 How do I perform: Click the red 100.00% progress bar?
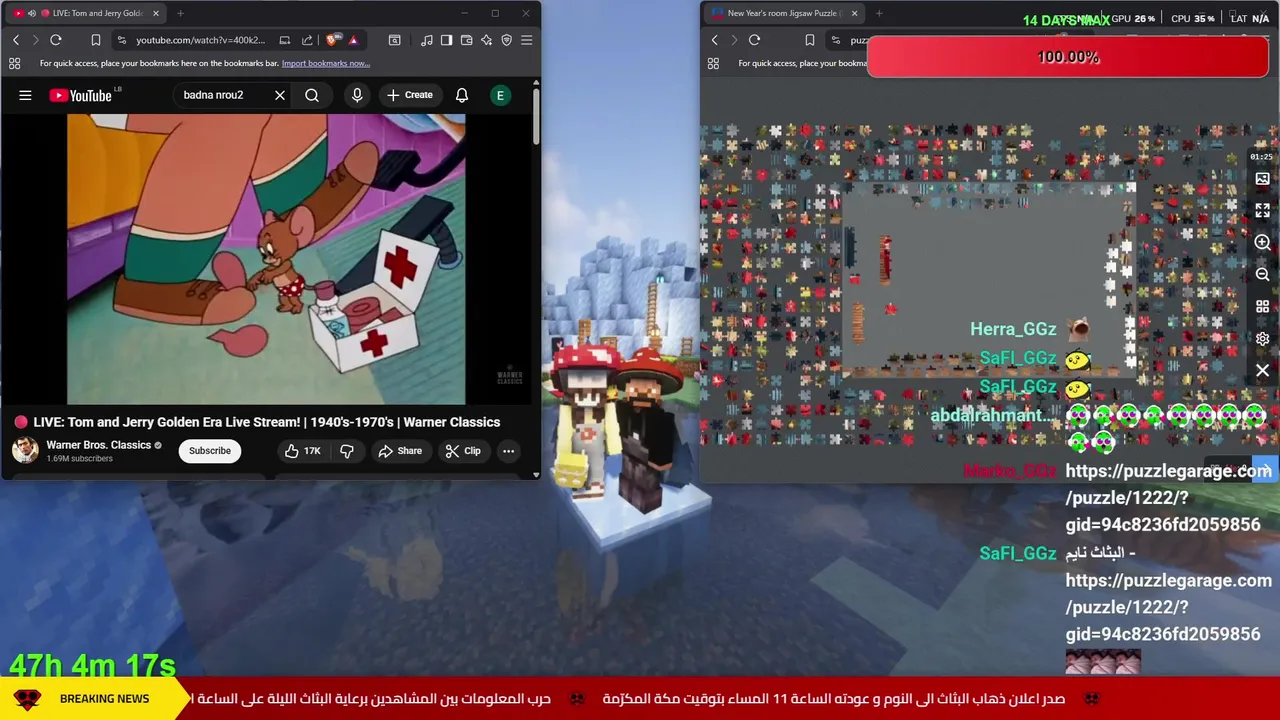(1068, 57)
